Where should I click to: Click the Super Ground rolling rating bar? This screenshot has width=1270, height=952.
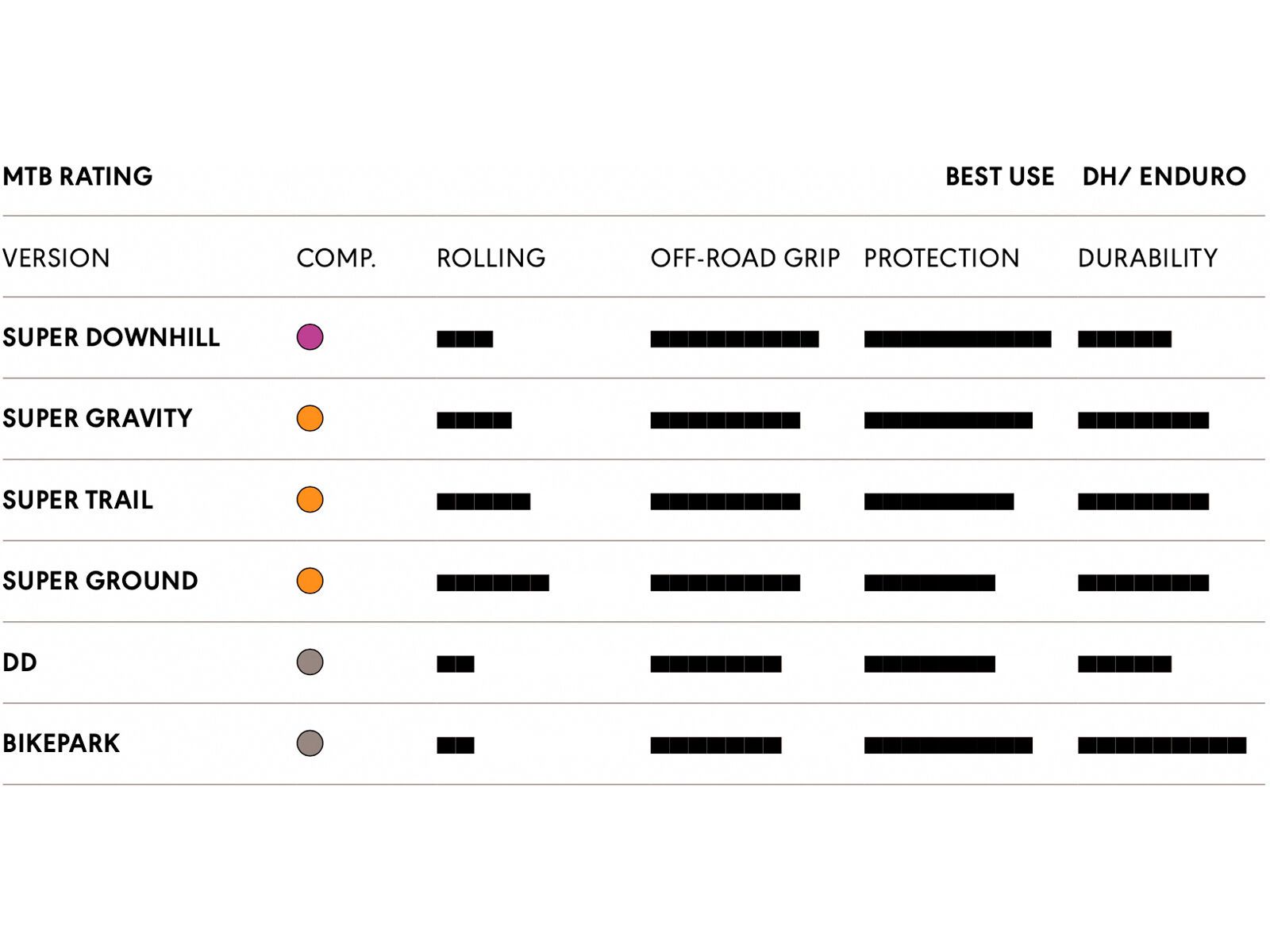point(492,583)
